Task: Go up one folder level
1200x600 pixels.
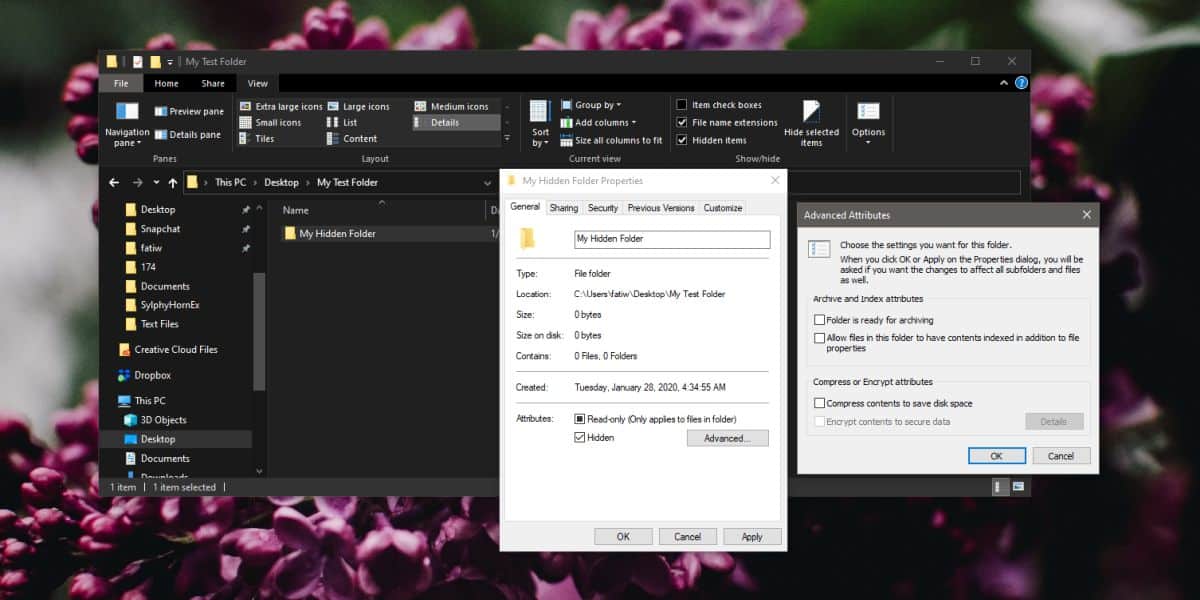Action: click(x=173, y=183)
